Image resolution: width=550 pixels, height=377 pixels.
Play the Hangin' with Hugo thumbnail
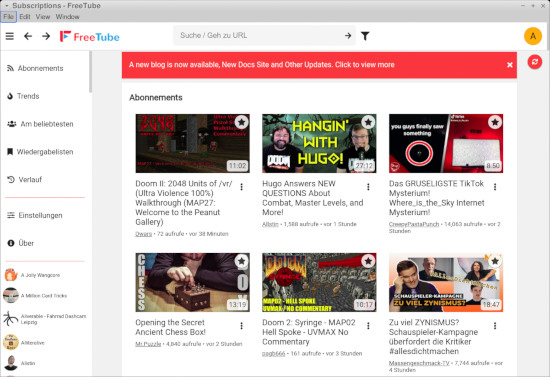pos(319,143)
